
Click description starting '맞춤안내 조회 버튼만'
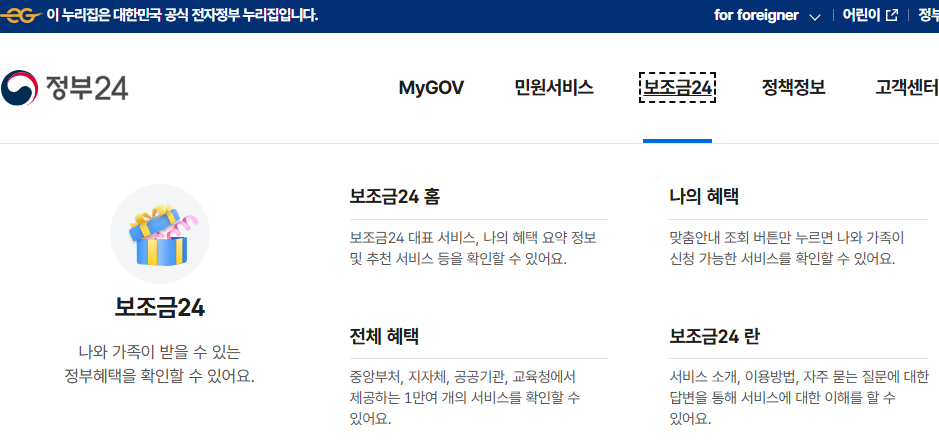[x=787, y=249]
